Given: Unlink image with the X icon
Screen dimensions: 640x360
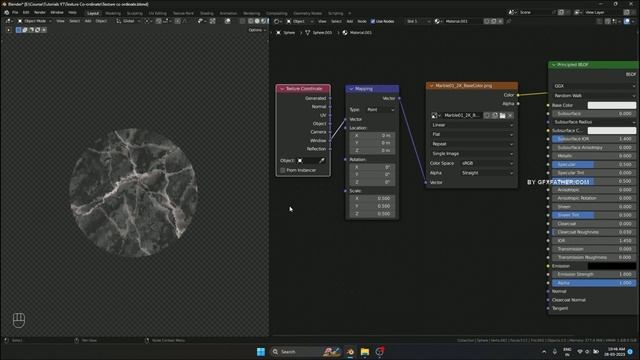Looking at the screenshot, I should pyautogui.click(x=510, y=116).
